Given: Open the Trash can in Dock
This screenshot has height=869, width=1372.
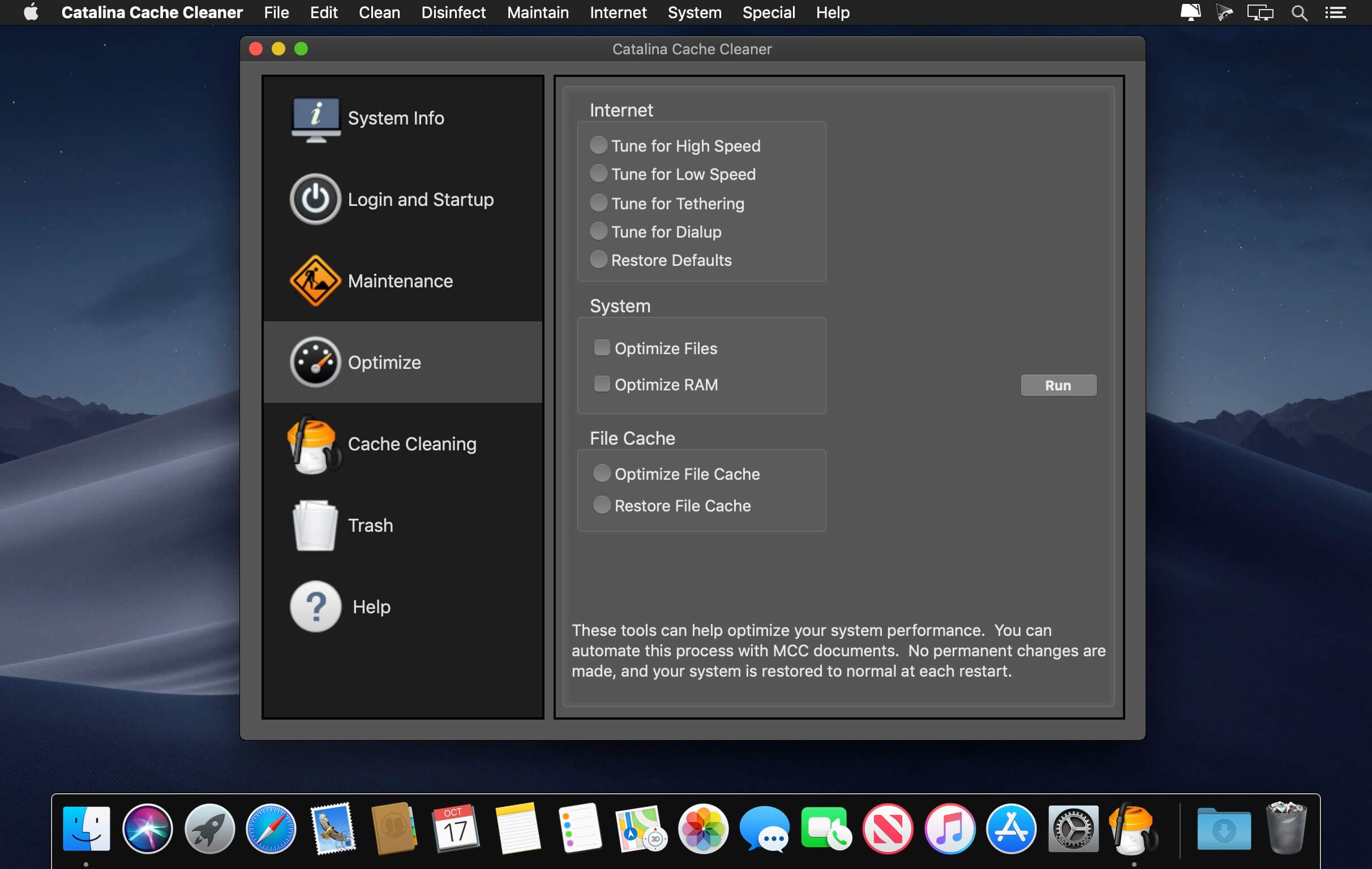Looking at the screenshot, I should [1286, 829].
